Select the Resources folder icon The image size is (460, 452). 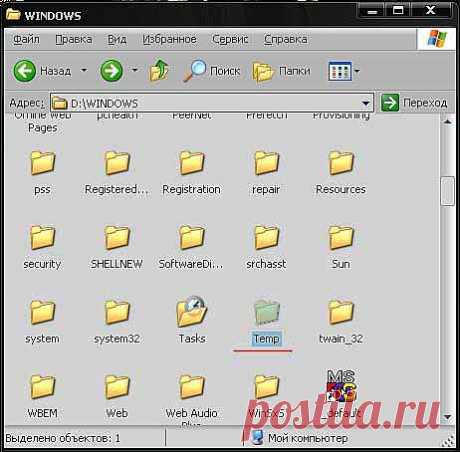click(341, 163)
